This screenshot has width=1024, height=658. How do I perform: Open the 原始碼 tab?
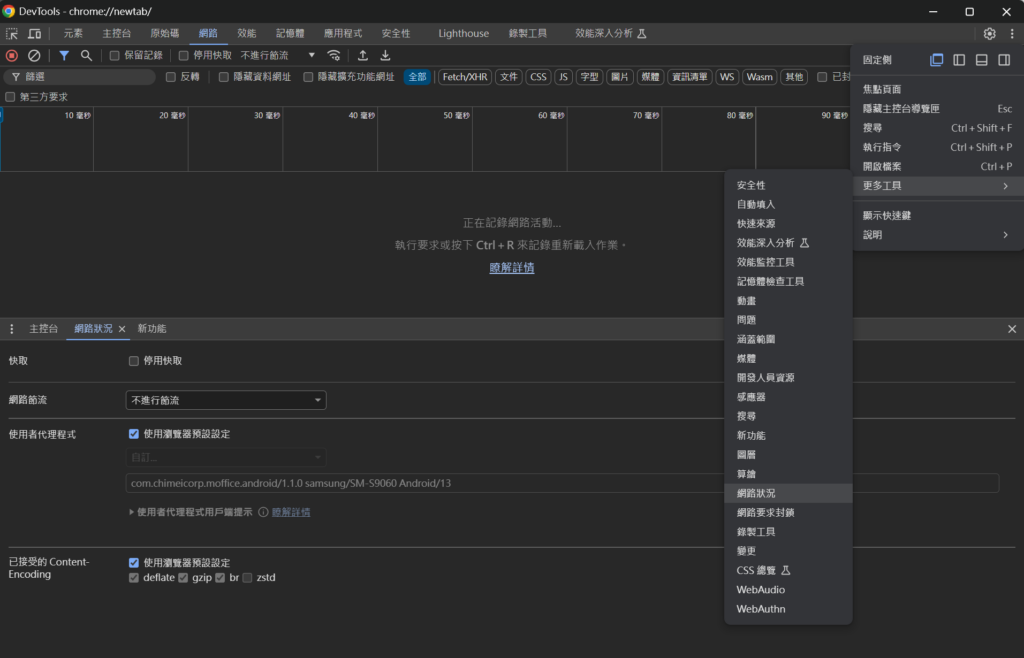(165, 33)
